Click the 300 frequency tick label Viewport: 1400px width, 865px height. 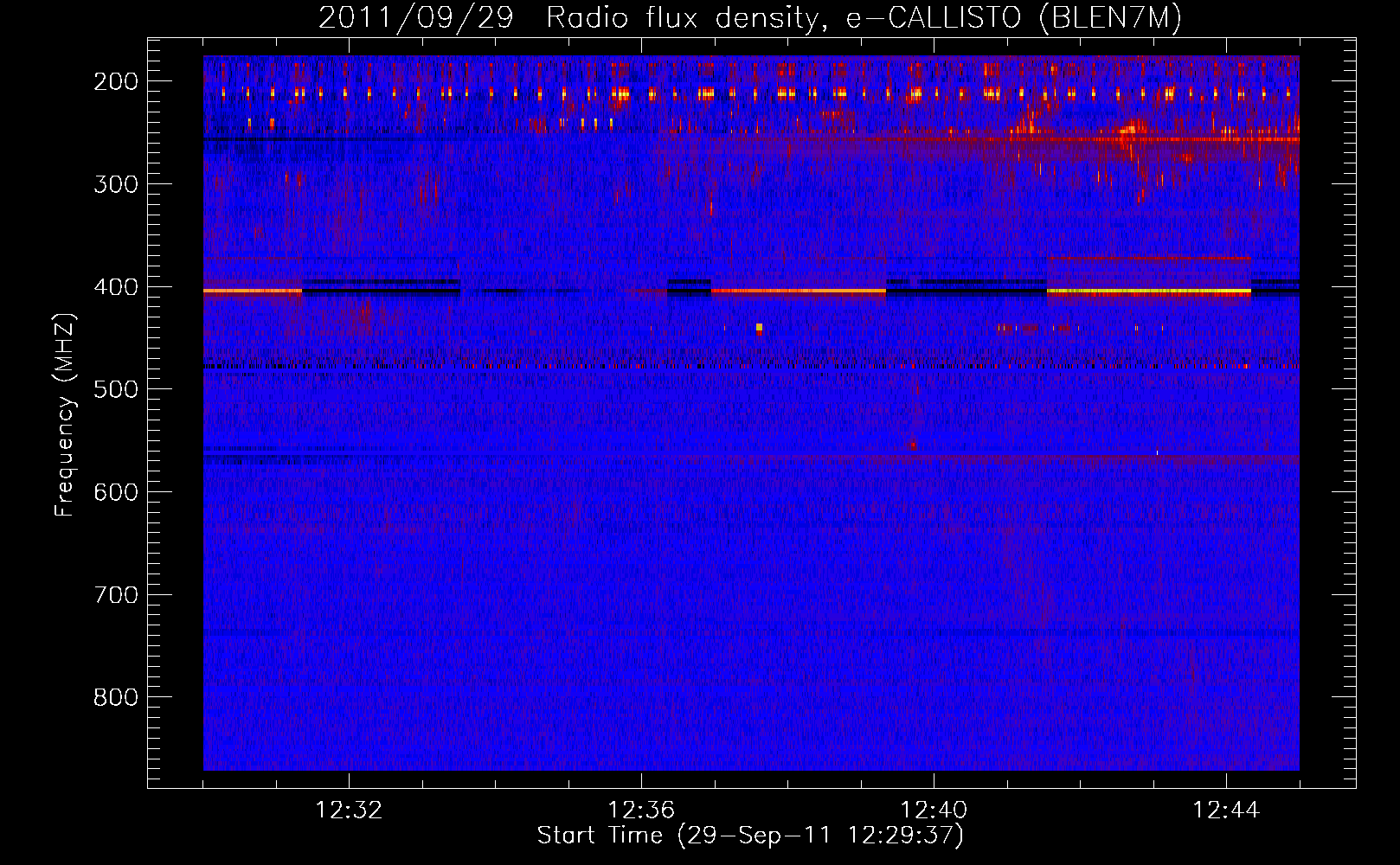pyautogui.click(x=116, y=184)
